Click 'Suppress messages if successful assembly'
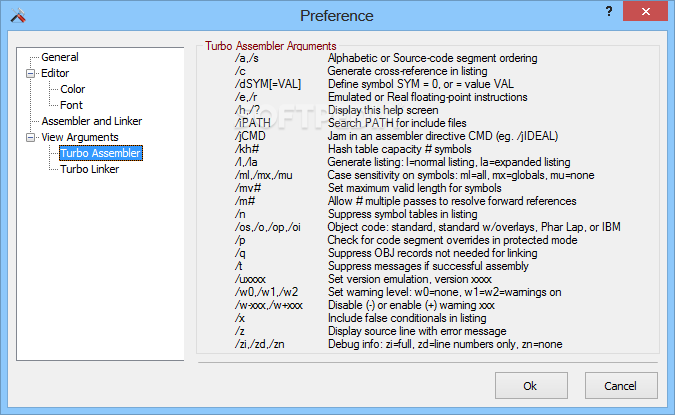This screenshot has width=675, height=415. point(428,266)
